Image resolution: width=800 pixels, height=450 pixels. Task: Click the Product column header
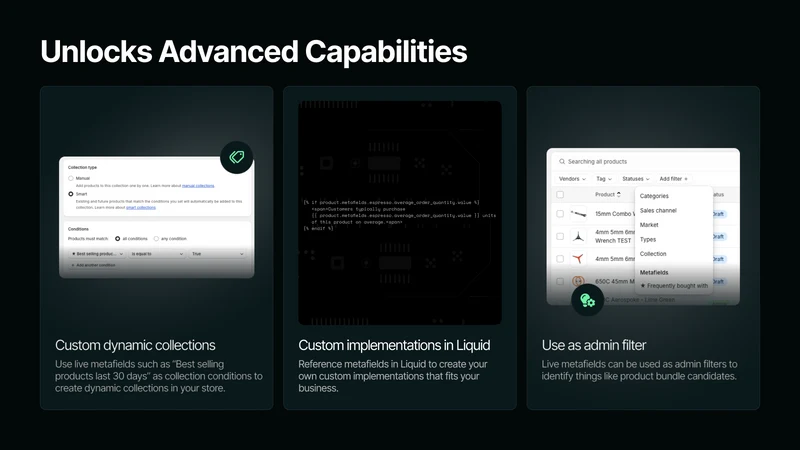(605, 194)
